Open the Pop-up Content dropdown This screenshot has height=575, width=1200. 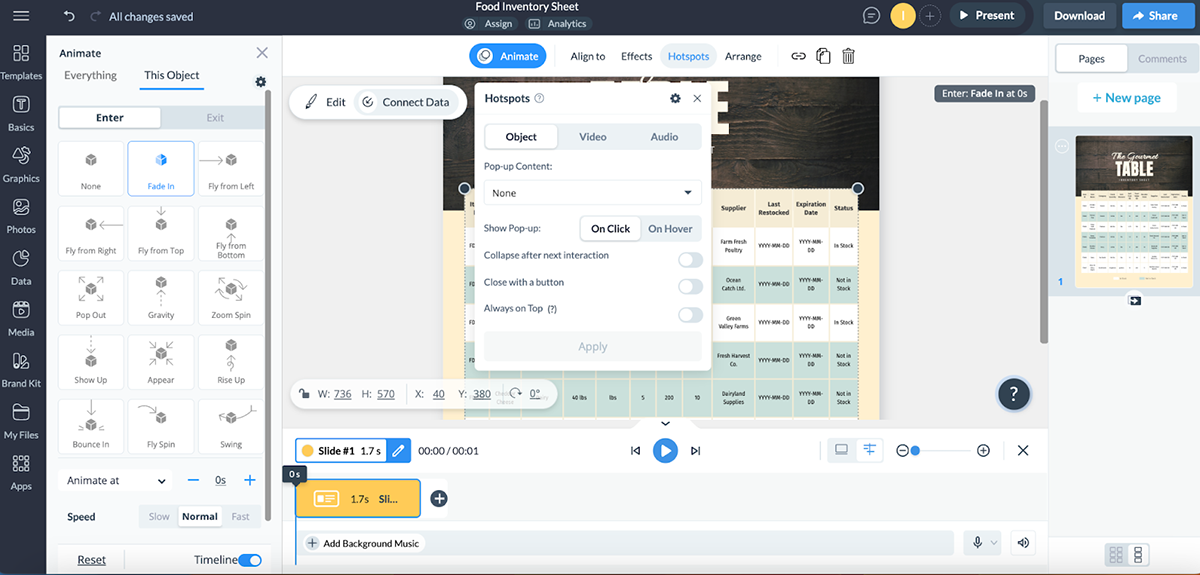593,193
